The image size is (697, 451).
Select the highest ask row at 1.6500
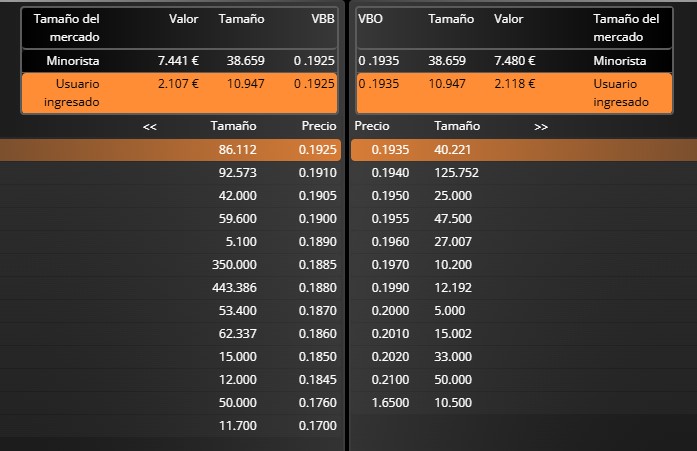(390, 403)
